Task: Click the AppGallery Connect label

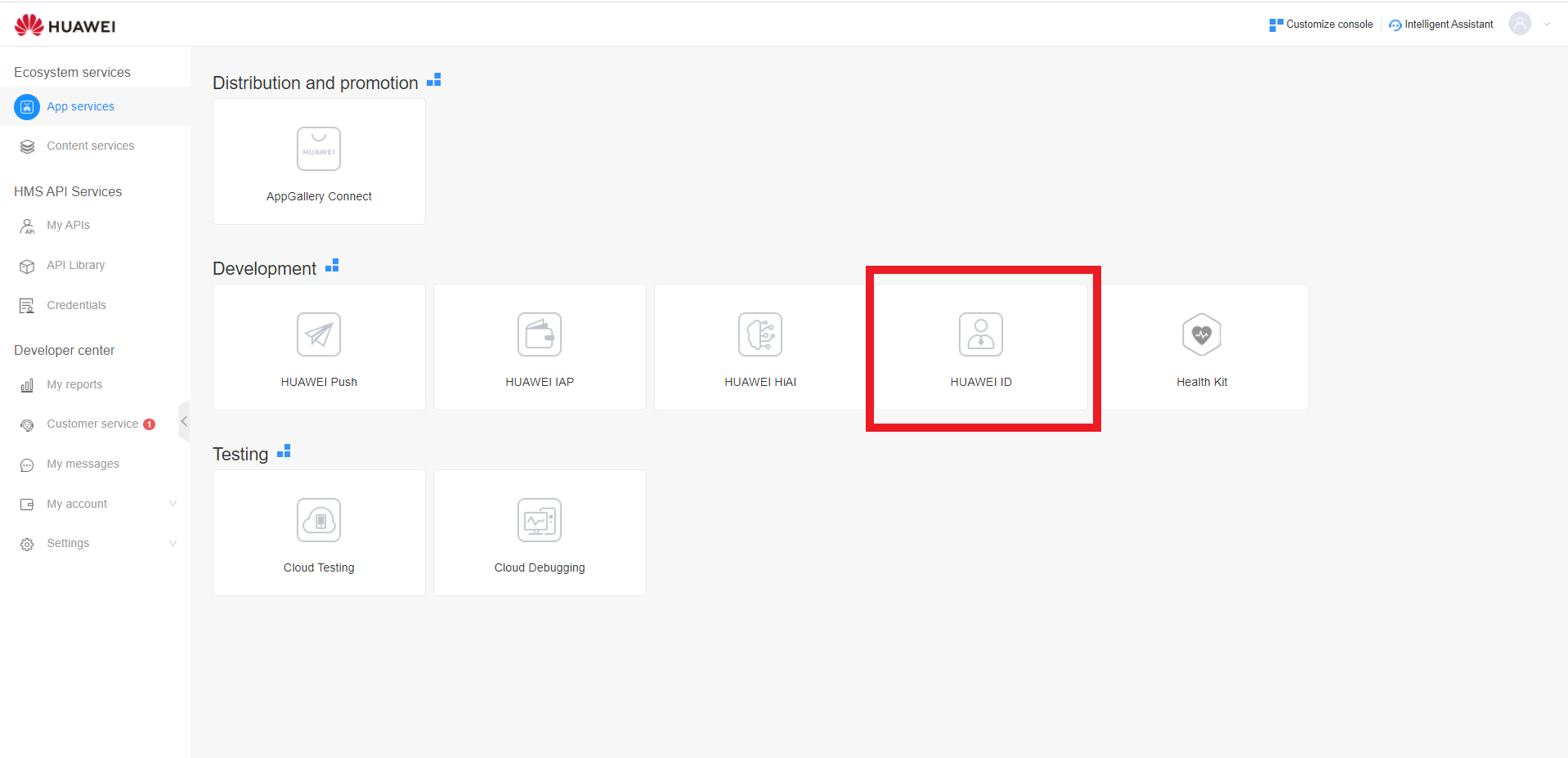Action: point(319,196)
